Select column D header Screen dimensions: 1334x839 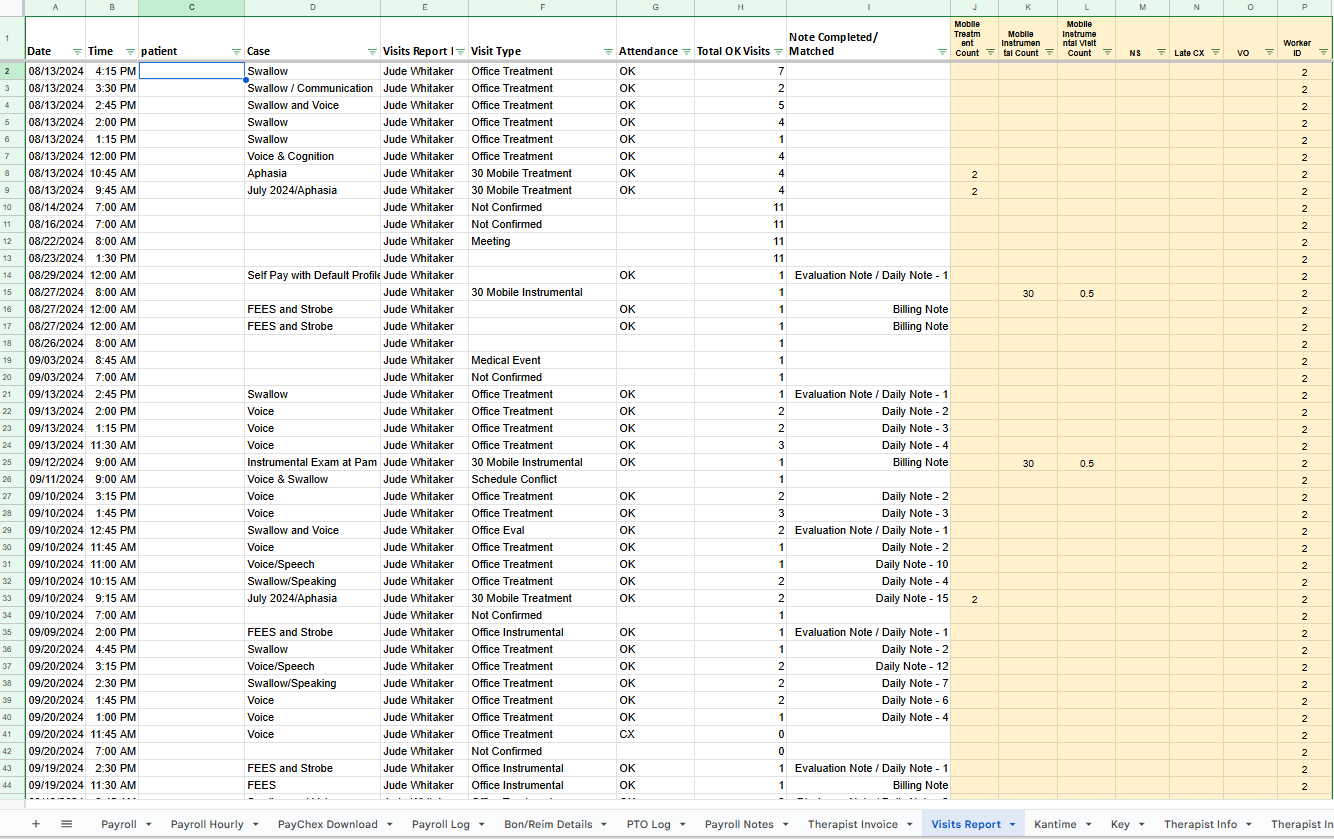(312, 8)
